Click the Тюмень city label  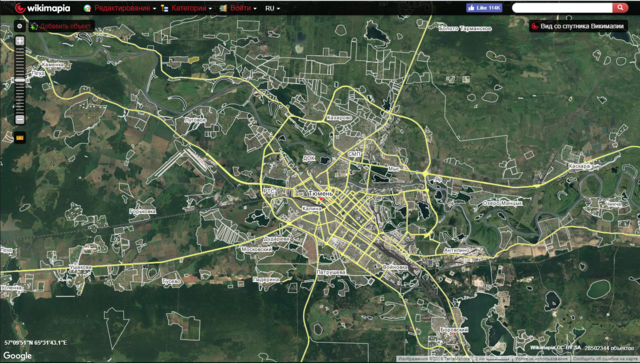point(321,193)
